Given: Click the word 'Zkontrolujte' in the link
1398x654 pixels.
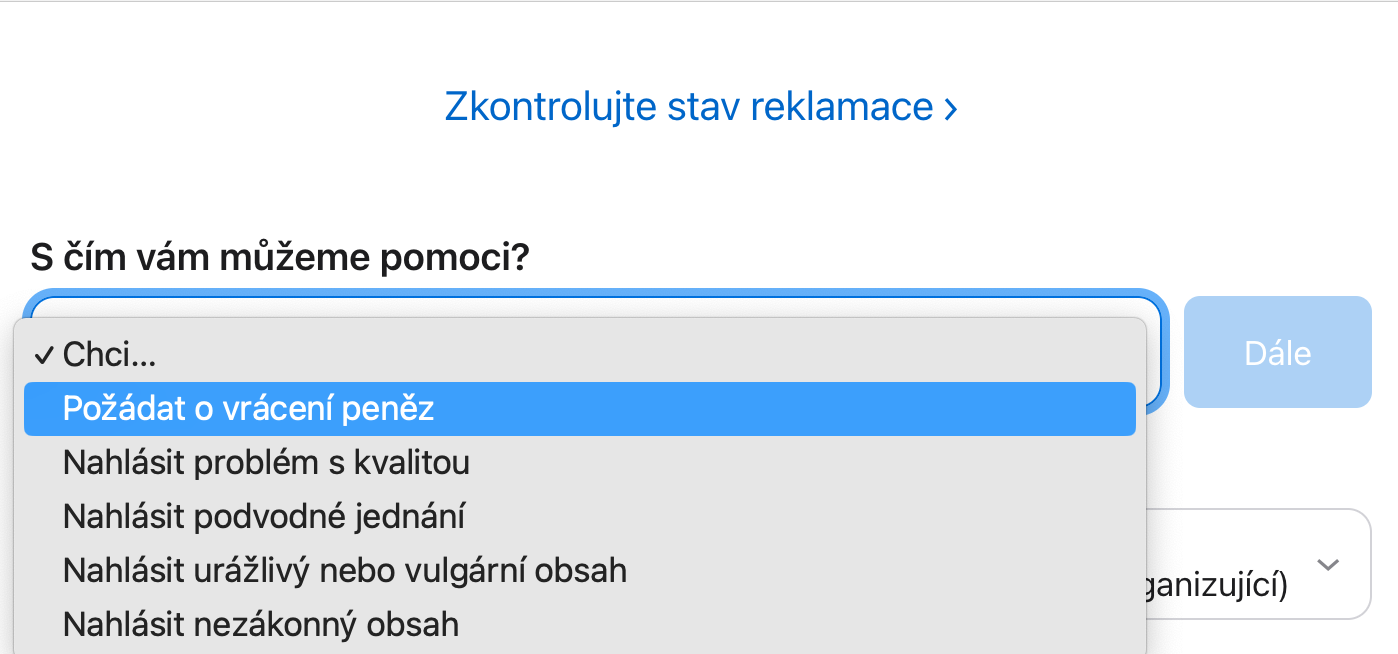Looking at the screenshot, I should [550, 106].
